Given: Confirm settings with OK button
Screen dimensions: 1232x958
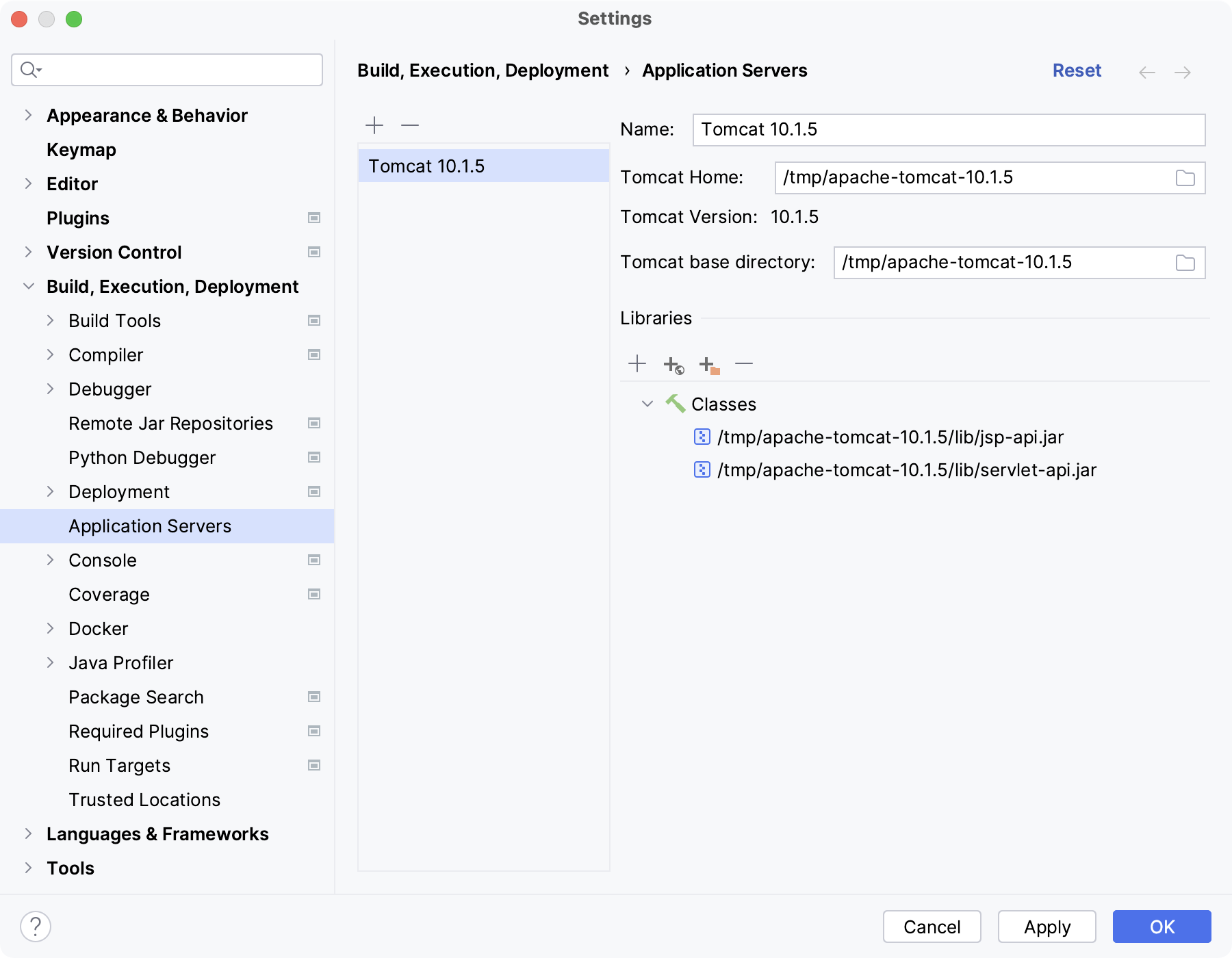Looking at the screenshot, I should point(1162,927).
